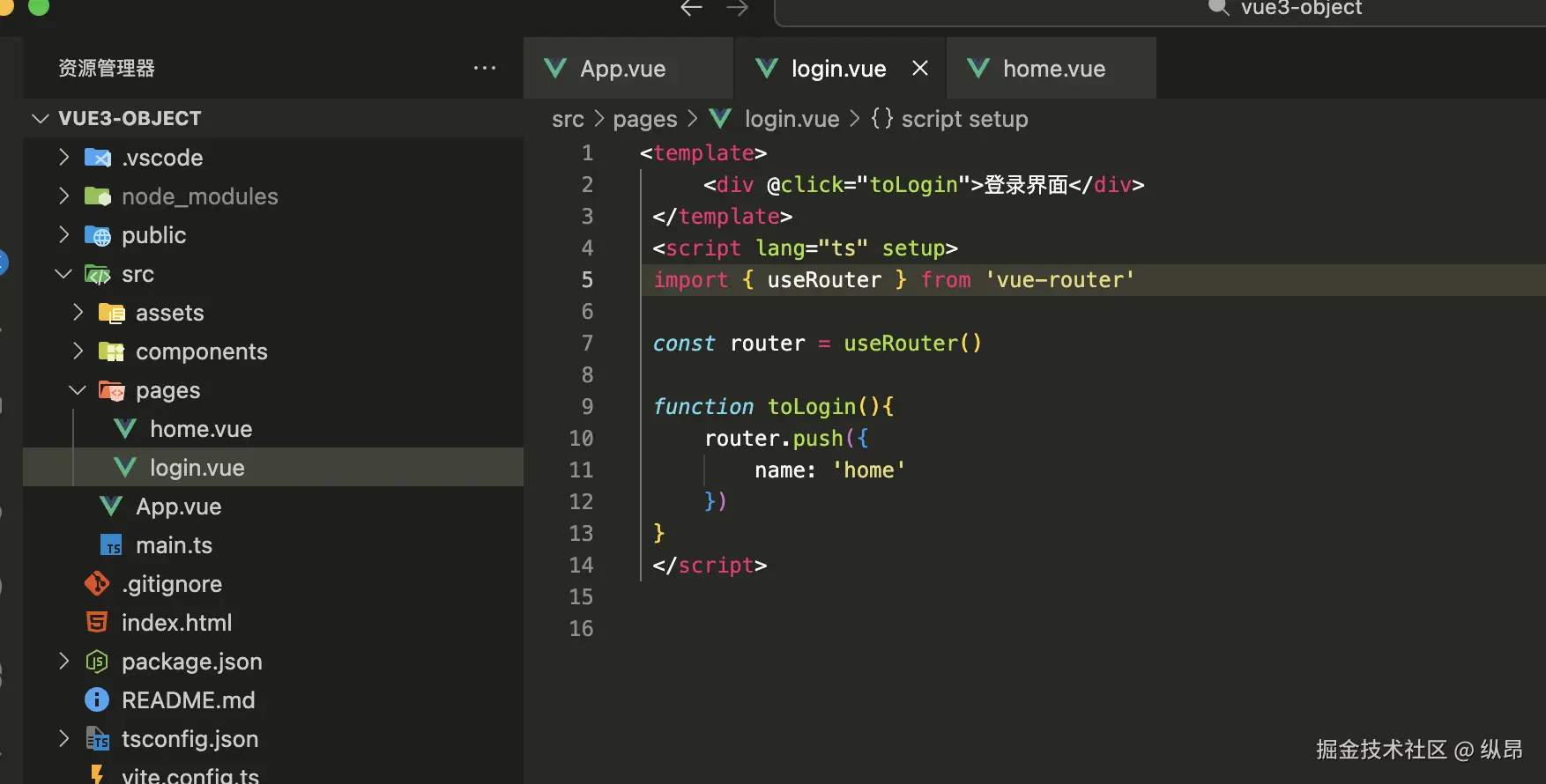The image size is (1546, 784).
Task: Click the Vue icon in the App.vue tab
Action: [x=555, y=68]
